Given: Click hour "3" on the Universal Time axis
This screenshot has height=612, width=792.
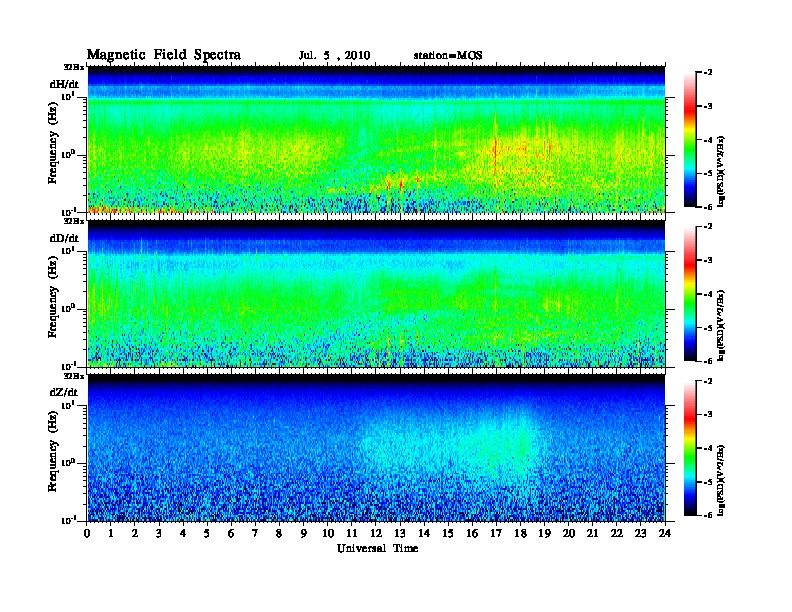Looking at the screenshot, I should 159,533.
